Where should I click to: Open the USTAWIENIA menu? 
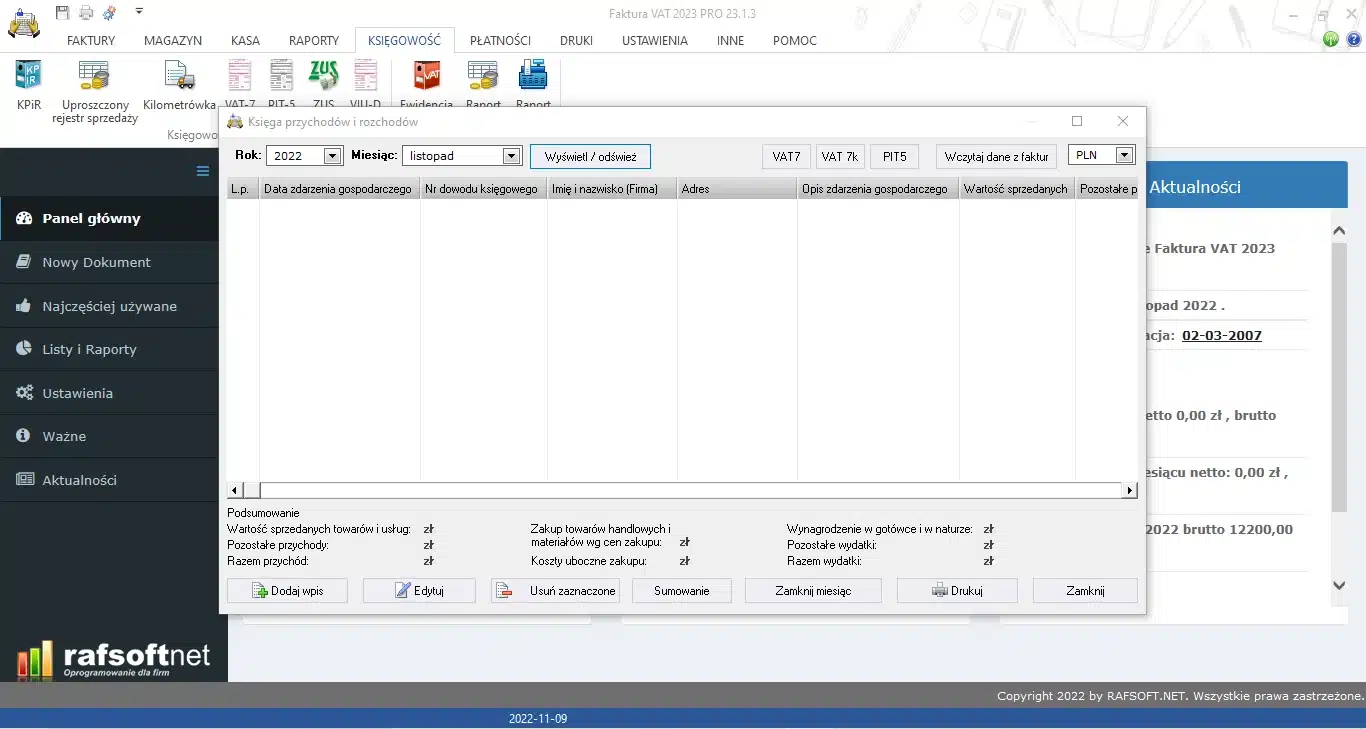[x=654, y=41]
